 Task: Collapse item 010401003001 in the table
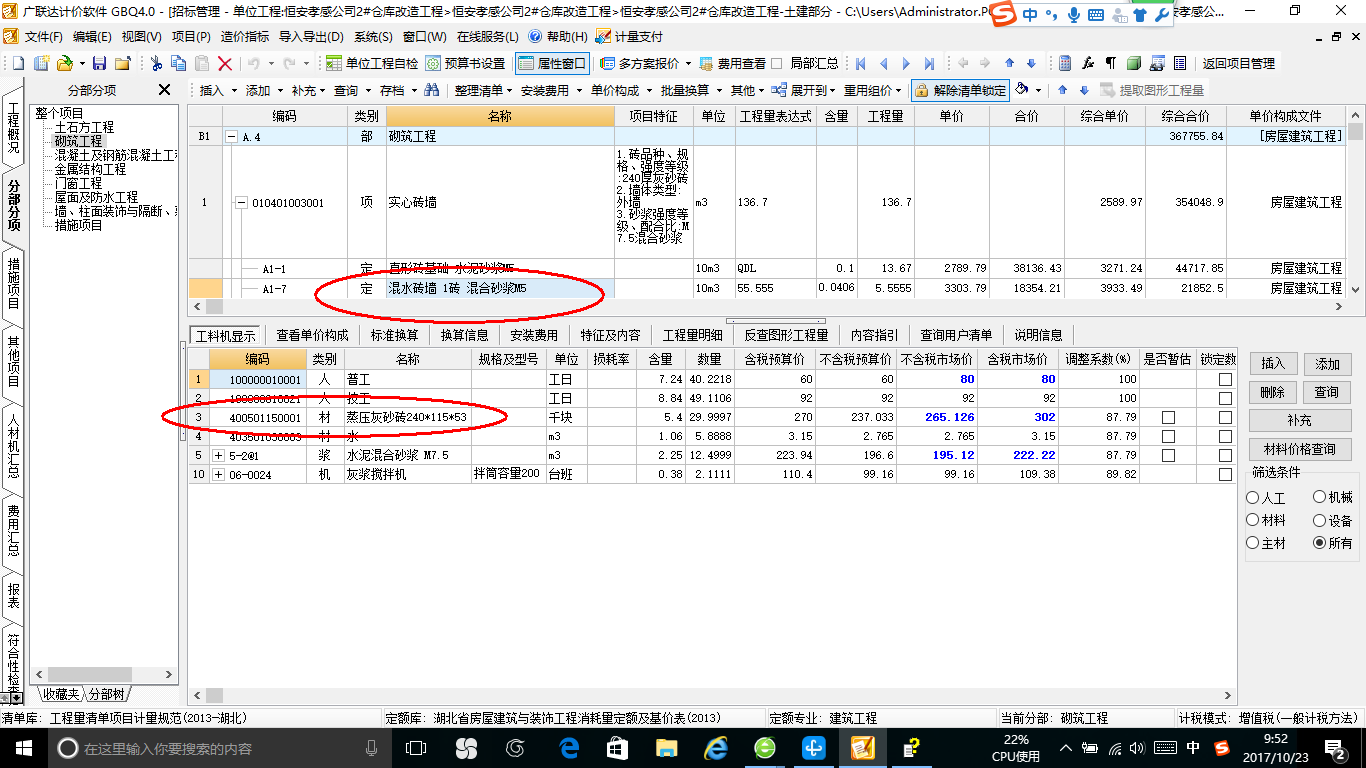coord(240,203)
